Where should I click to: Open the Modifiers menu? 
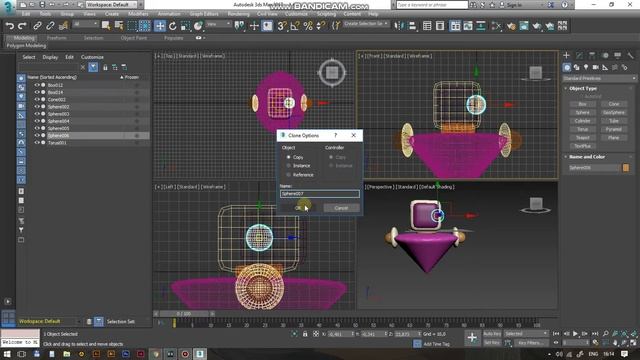138,14
